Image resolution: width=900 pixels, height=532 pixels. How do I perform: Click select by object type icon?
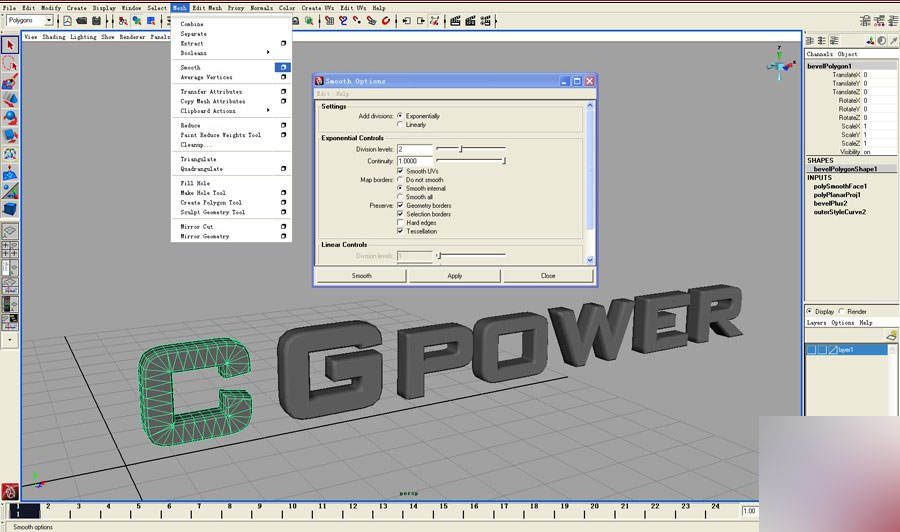tap(137, 21)
